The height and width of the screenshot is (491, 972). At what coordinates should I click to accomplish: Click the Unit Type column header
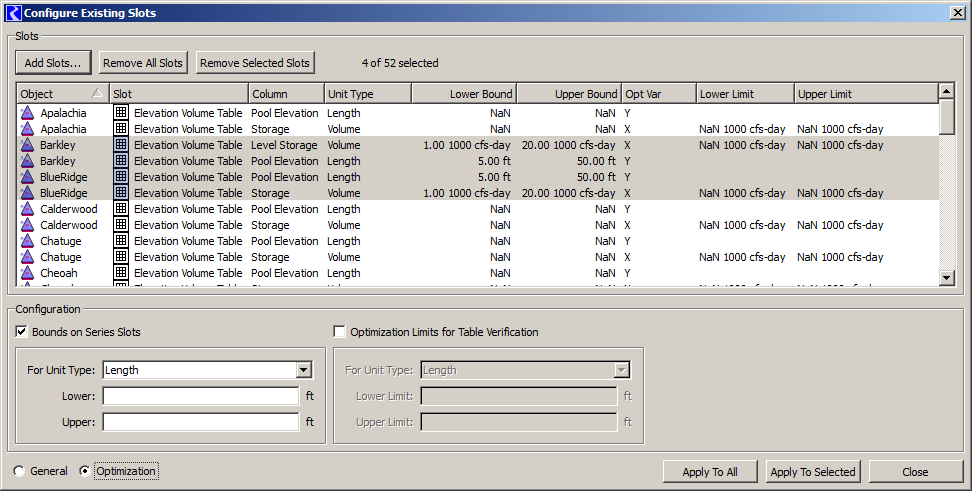(368, 94)
